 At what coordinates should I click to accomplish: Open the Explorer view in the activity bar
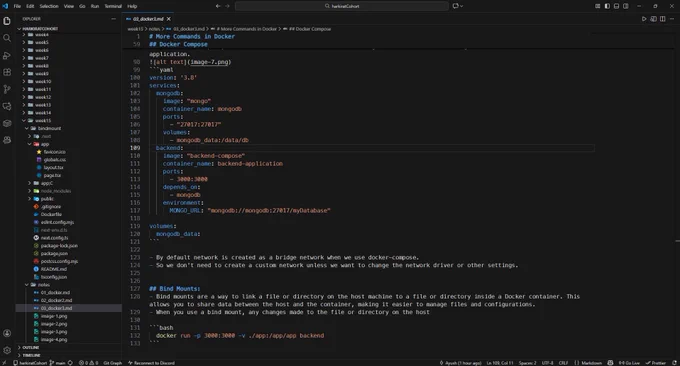(7, 21)
